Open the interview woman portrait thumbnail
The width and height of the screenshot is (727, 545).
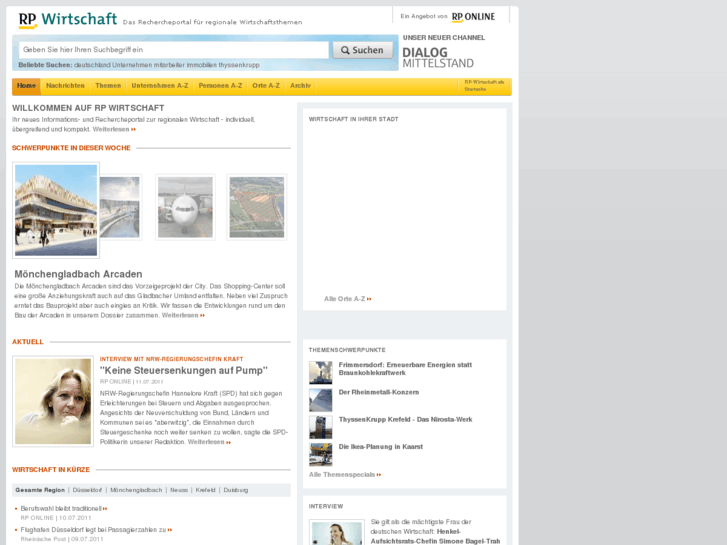[x=337, y=532]
